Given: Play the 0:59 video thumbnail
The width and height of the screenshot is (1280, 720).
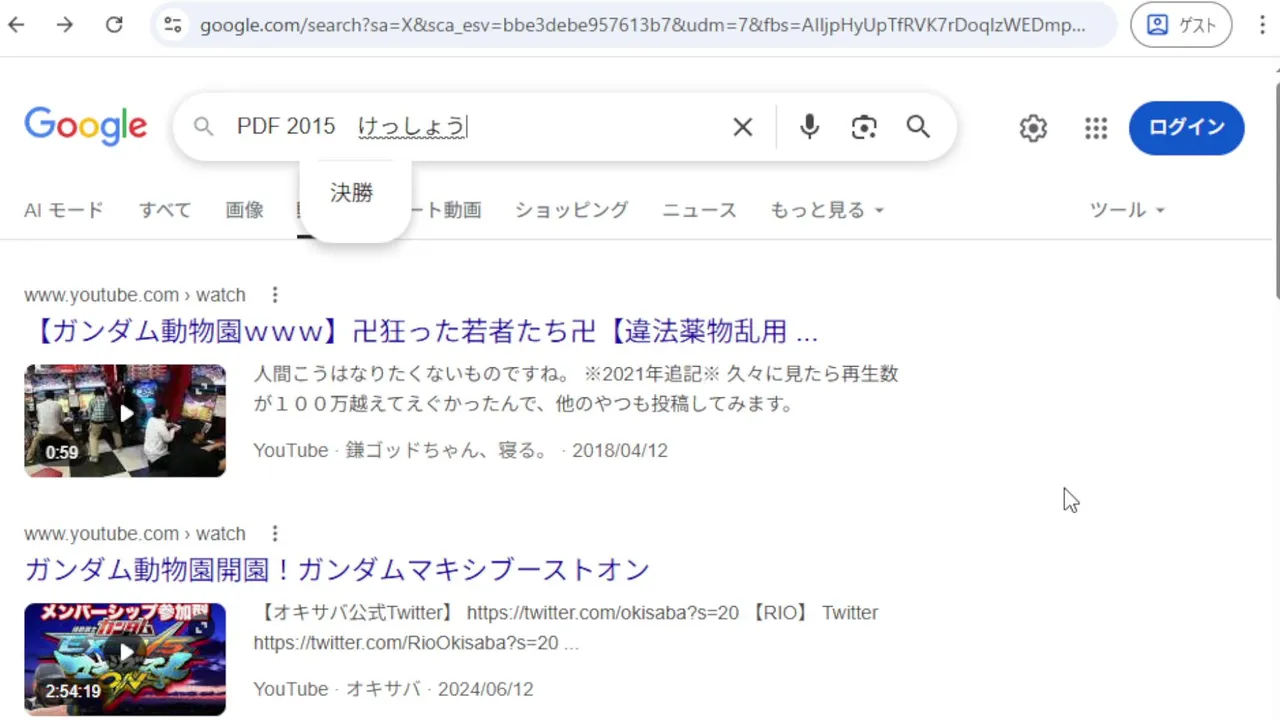Looking at the screenshot, I should point(125,420).
